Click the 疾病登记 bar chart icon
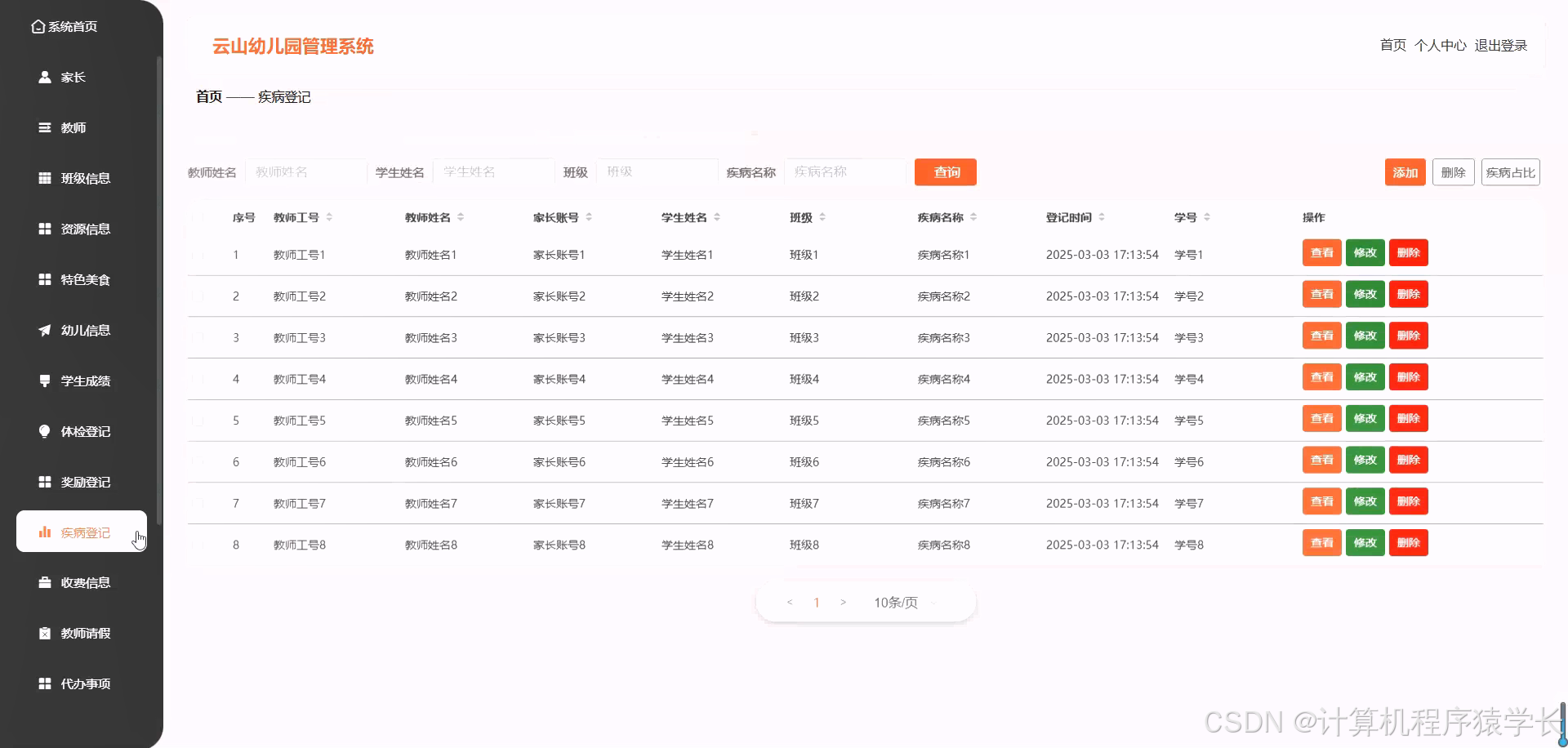This screenshot has width=1568, height=748. coord(45,532)
